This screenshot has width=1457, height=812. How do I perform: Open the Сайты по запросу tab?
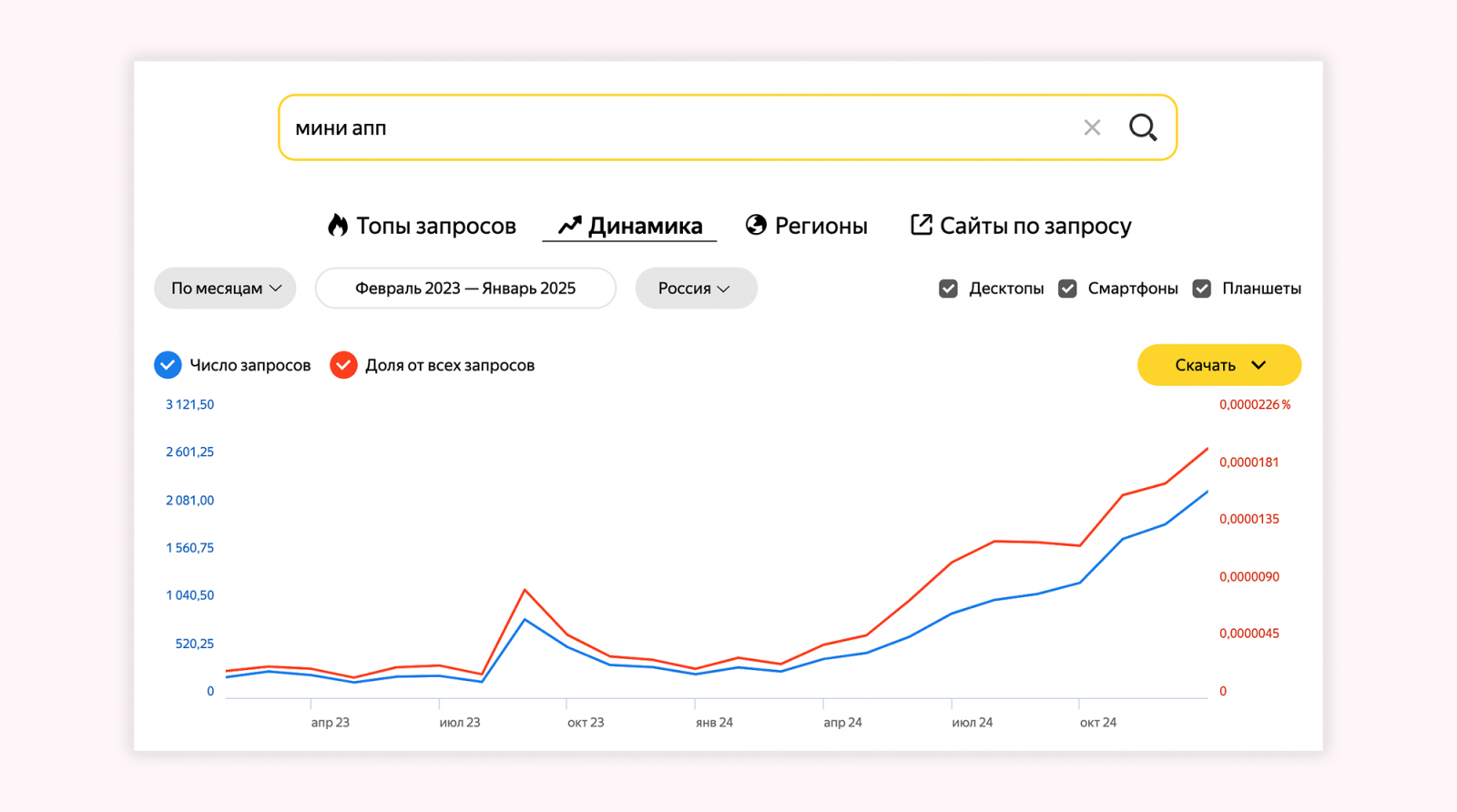1034,226
